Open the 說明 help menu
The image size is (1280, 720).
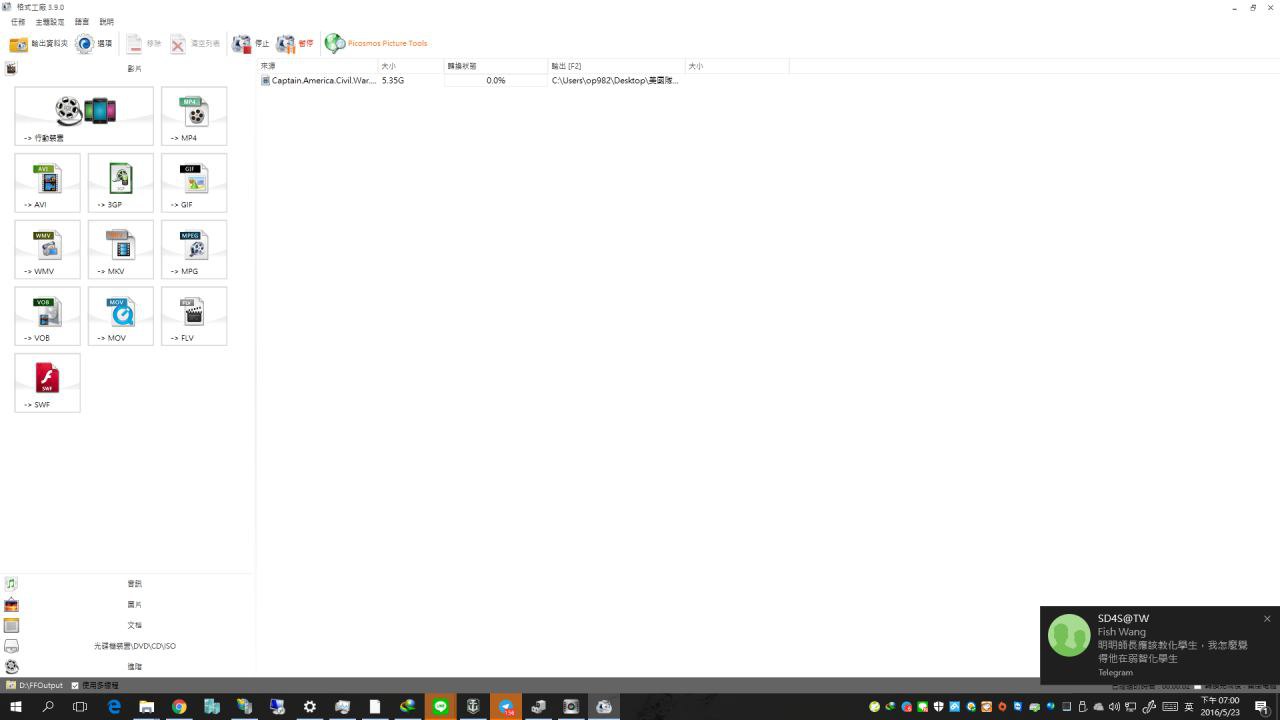coord(107,22)
